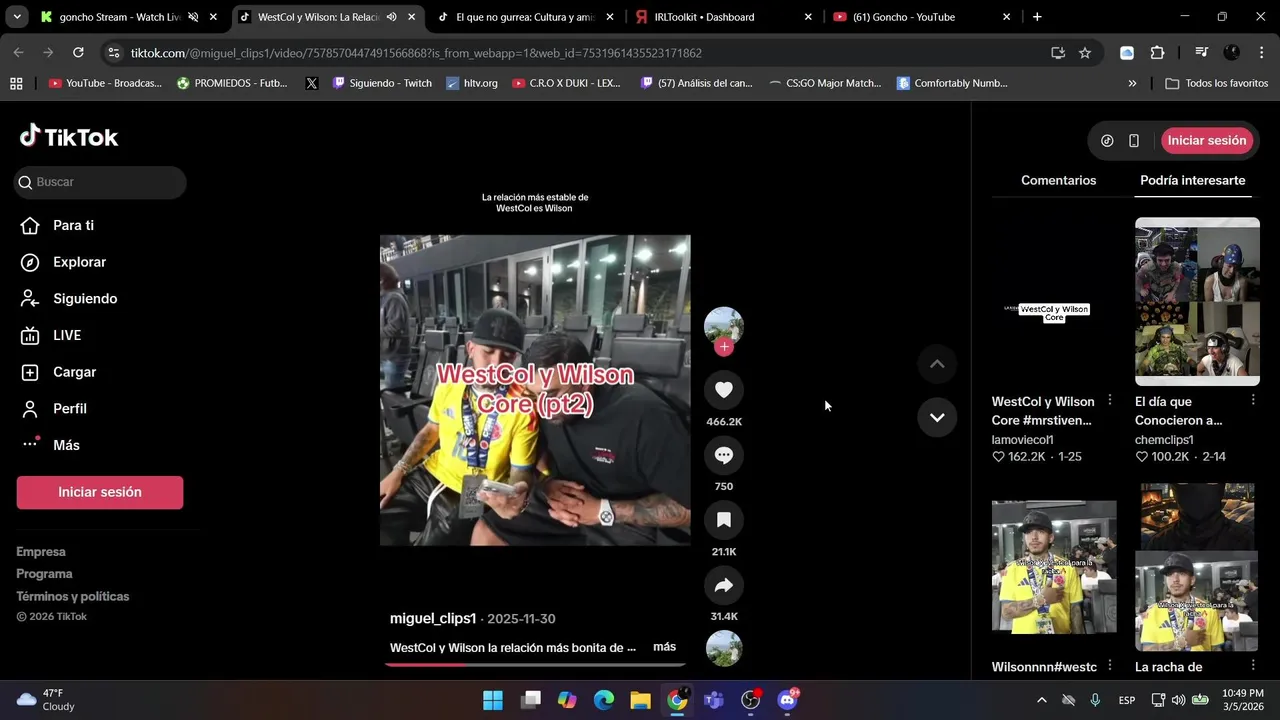Click the coin icon near Iniciar sesión

click(1107, 141)
